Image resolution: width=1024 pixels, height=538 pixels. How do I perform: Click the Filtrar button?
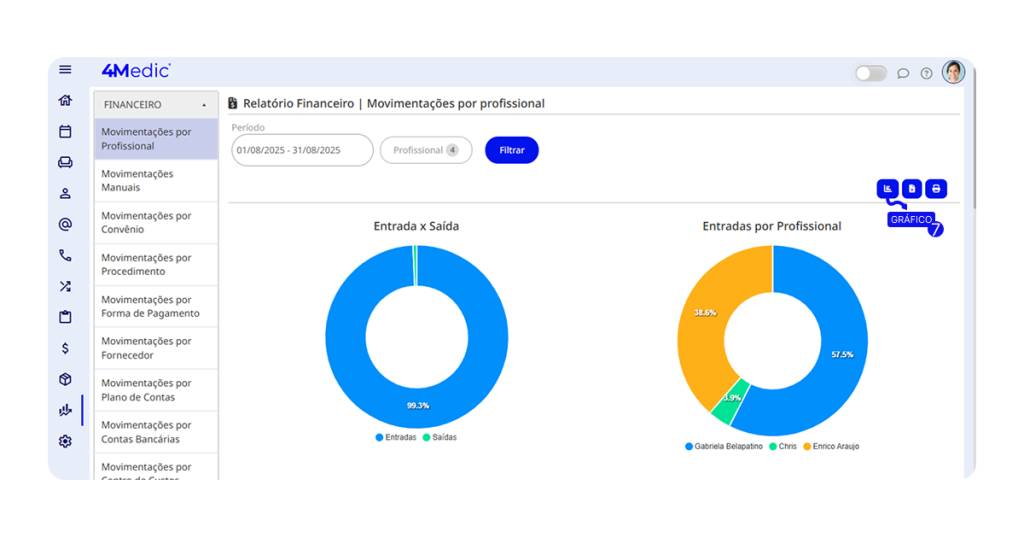(512, 150)
